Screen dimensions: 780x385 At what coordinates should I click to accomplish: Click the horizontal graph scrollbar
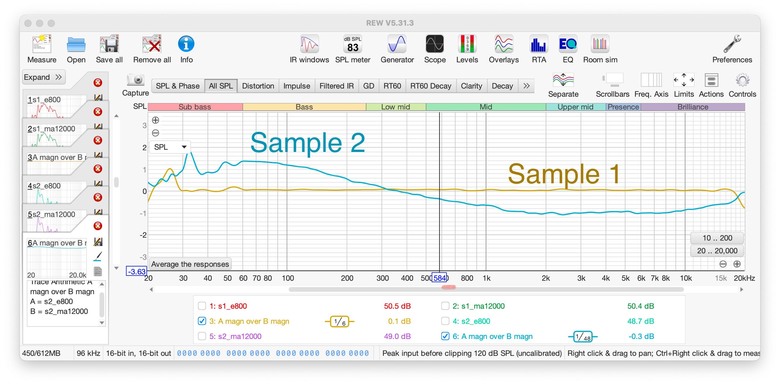pyautogui.click(x=486, y=289)
